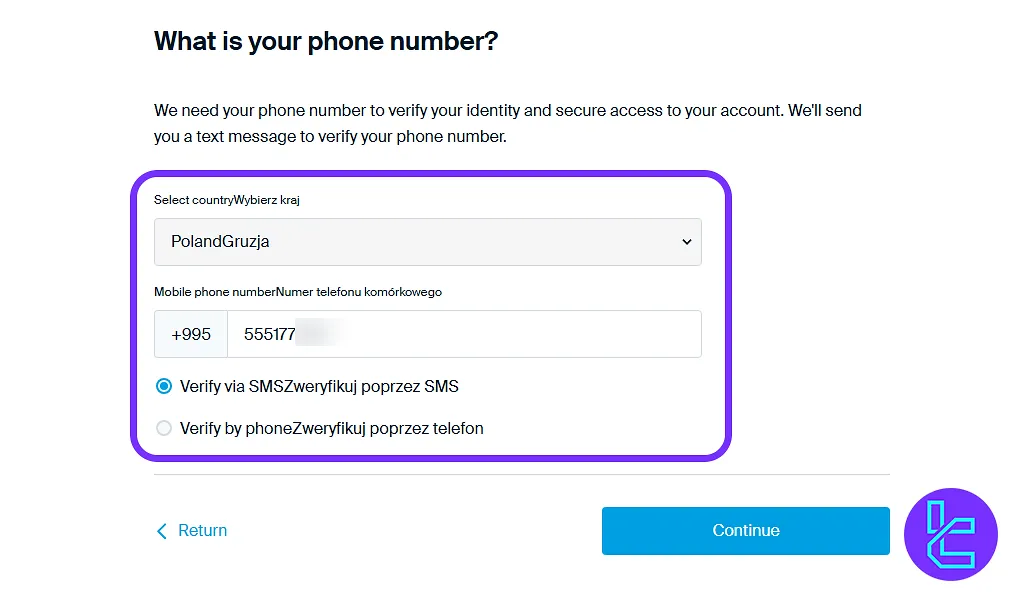
Task: Click the identity verification description paragraph
Action: click(507, 123)
